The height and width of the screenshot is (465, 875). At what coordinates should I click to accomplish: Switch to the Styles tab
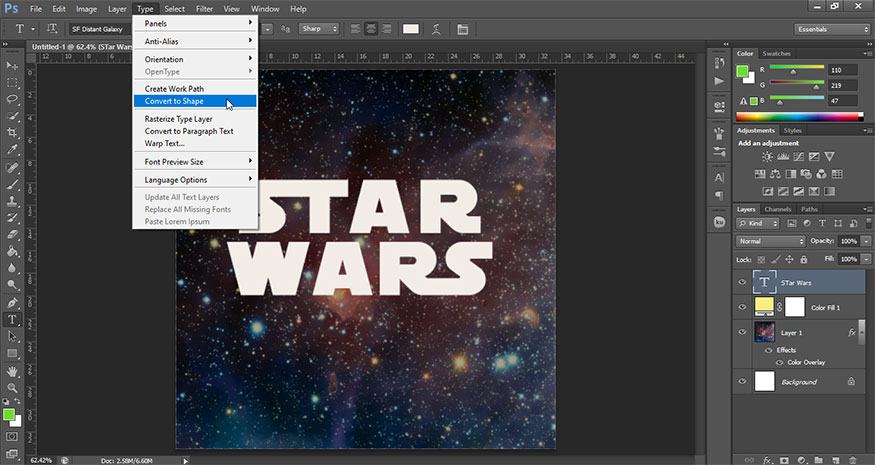tap(792, 131)
